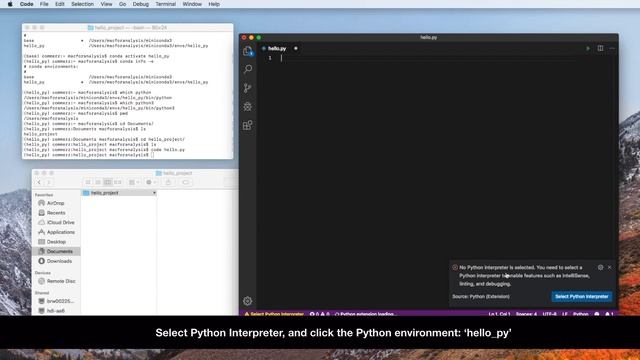Viewport: 640px width, 360px height.
Task: Open the editor More Actions ellipsis
Action: [612, 48]
